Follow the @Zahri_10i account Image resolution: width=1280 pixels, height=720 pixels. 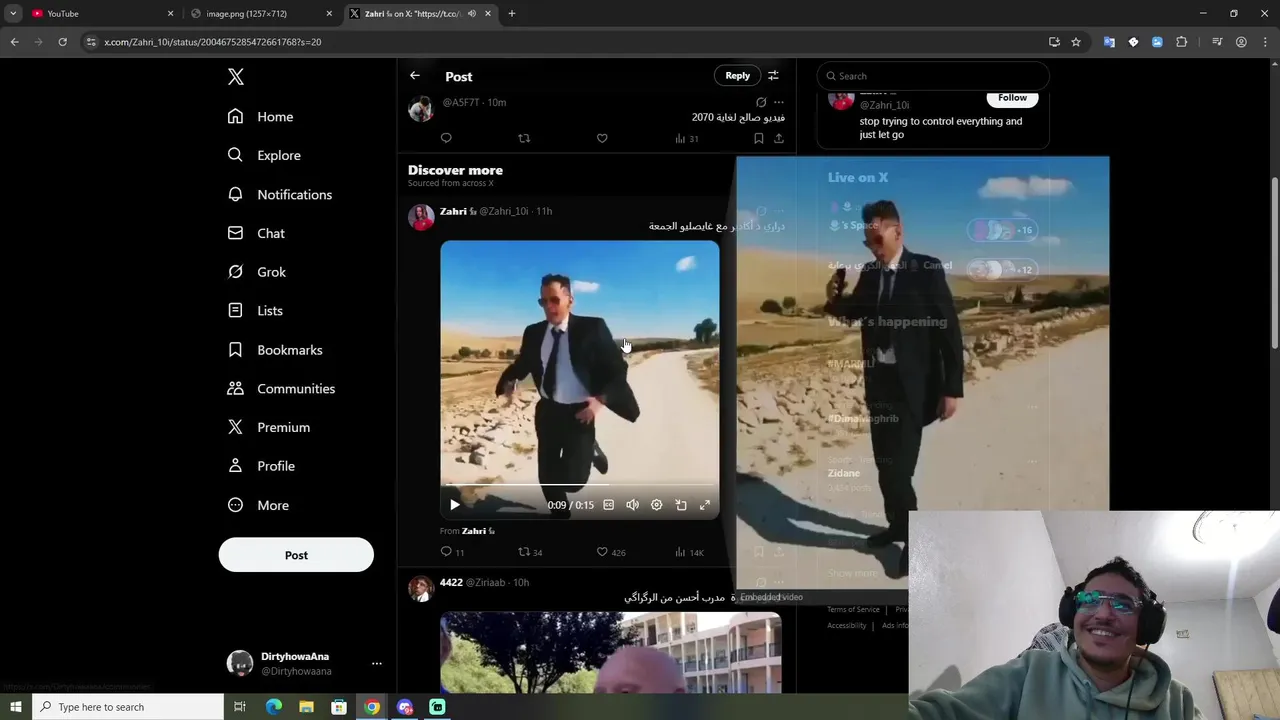pos(1012,98)
